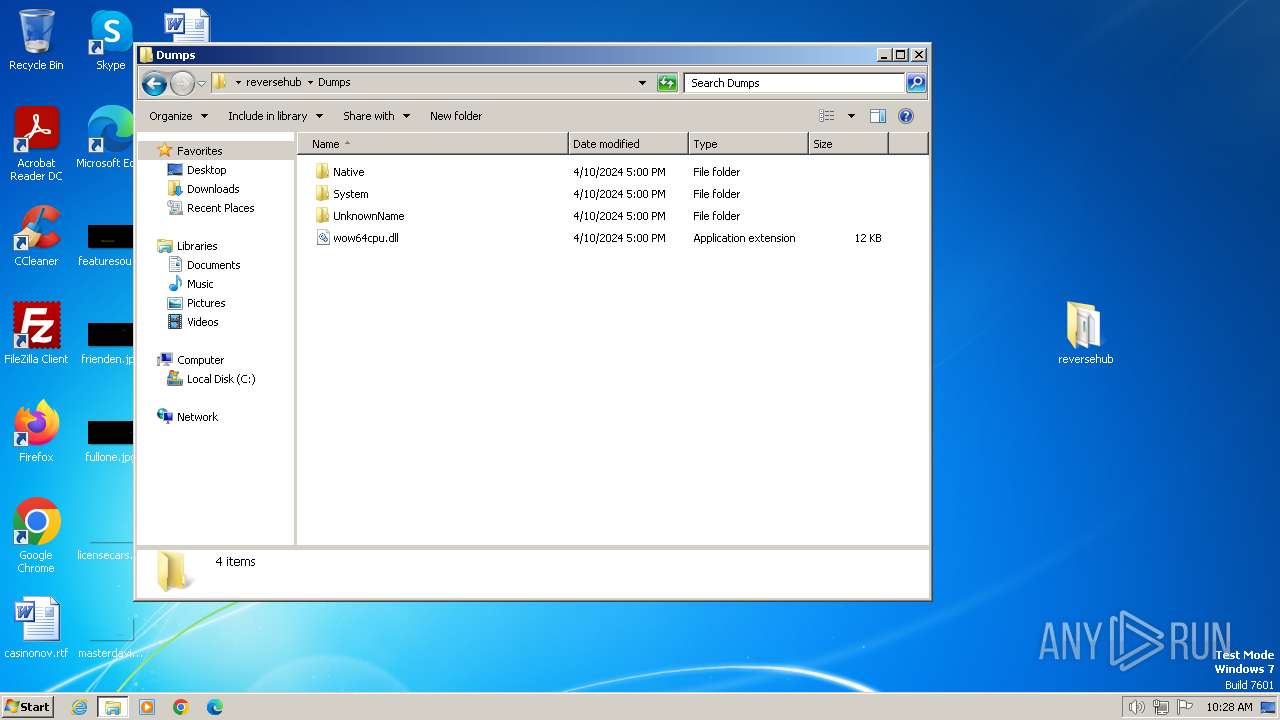The width and height of the screenshot is (1280, 720).
Task: Select reversehub in the address breadcrumb
Action: pos(273,82)
